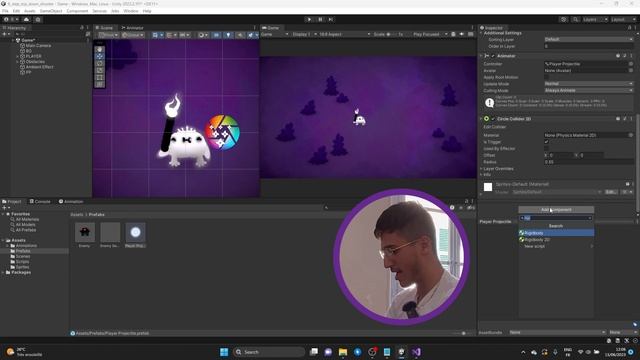
Task: Choose New script in component list
Action: click(556, 247)
